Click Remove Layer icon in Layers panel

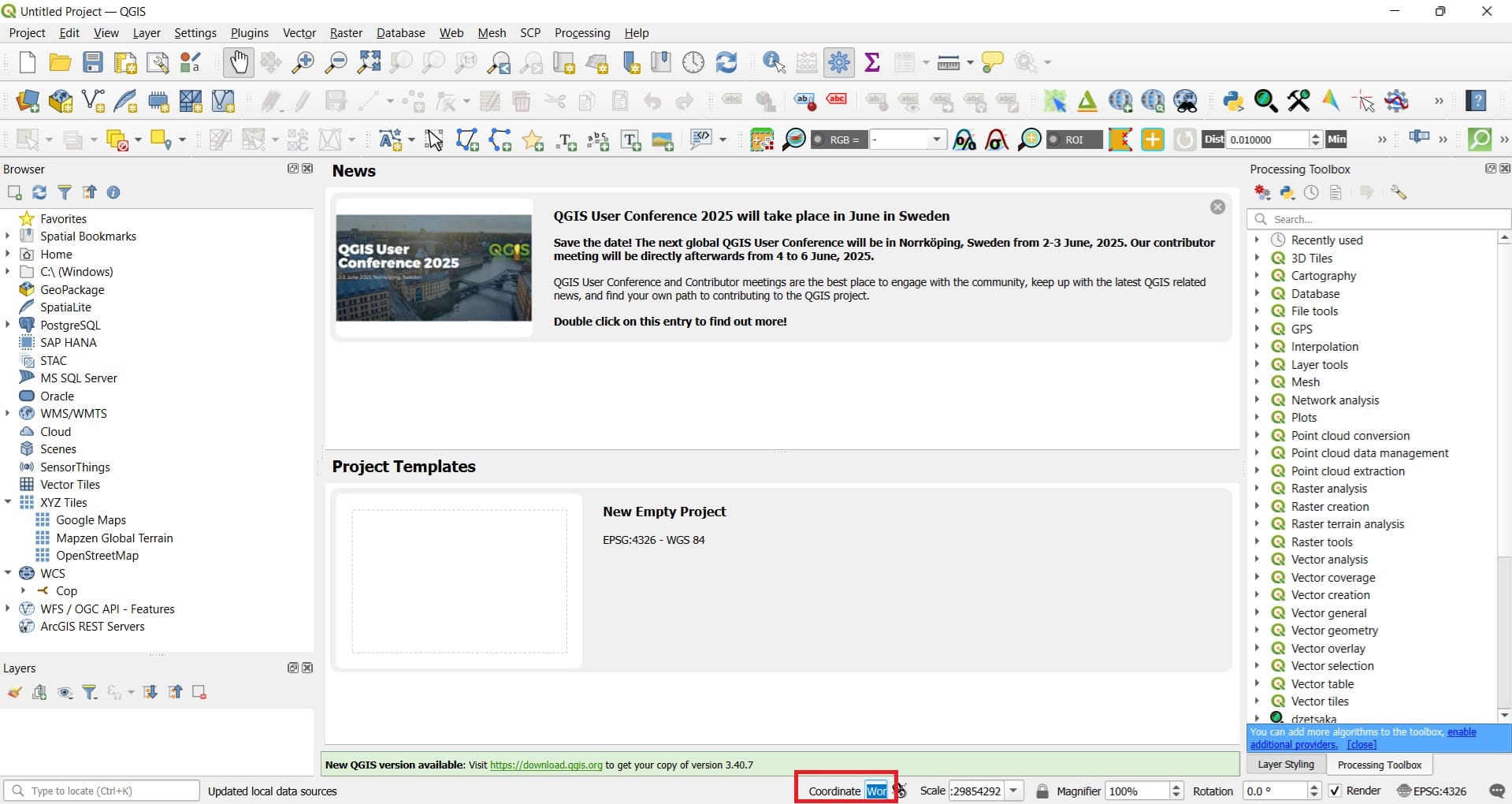[x=199, y=692]
